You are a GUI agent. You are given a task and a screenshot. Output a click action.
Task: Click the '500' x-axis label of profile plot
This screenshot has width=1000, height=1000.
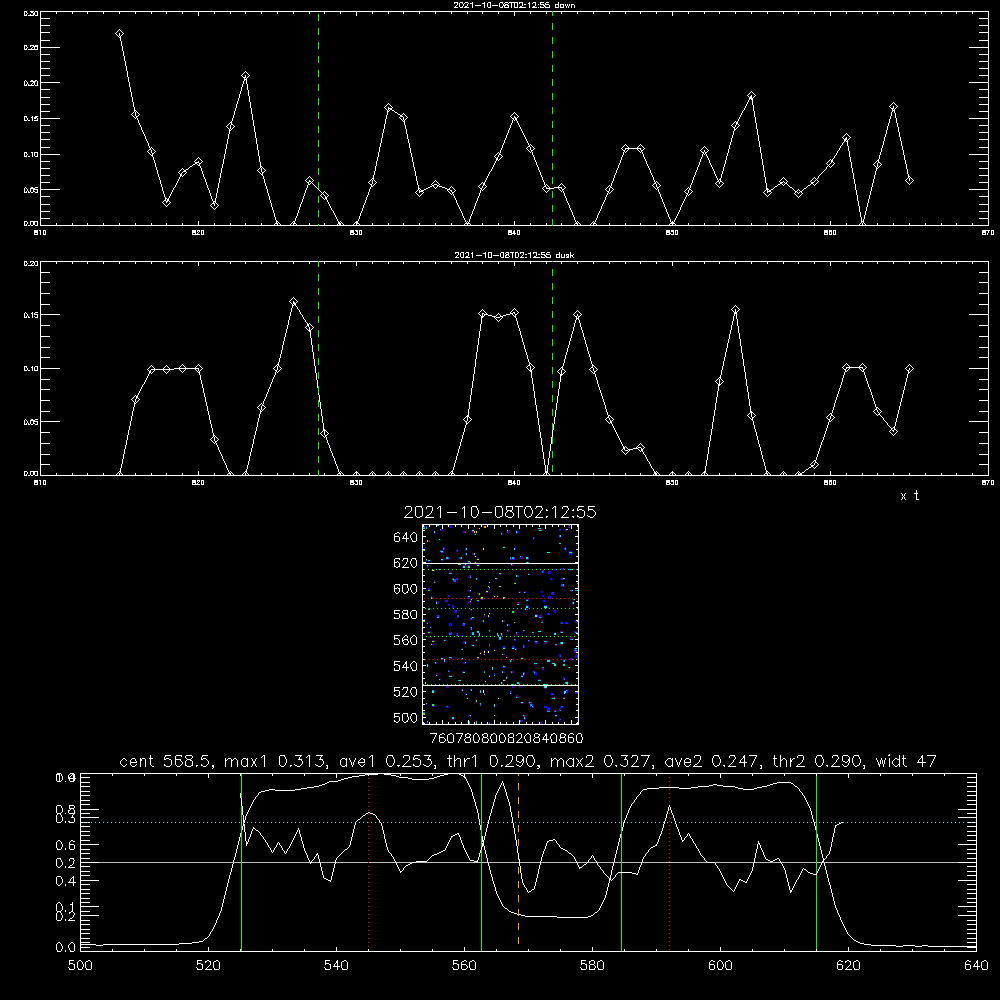[80, 966]
